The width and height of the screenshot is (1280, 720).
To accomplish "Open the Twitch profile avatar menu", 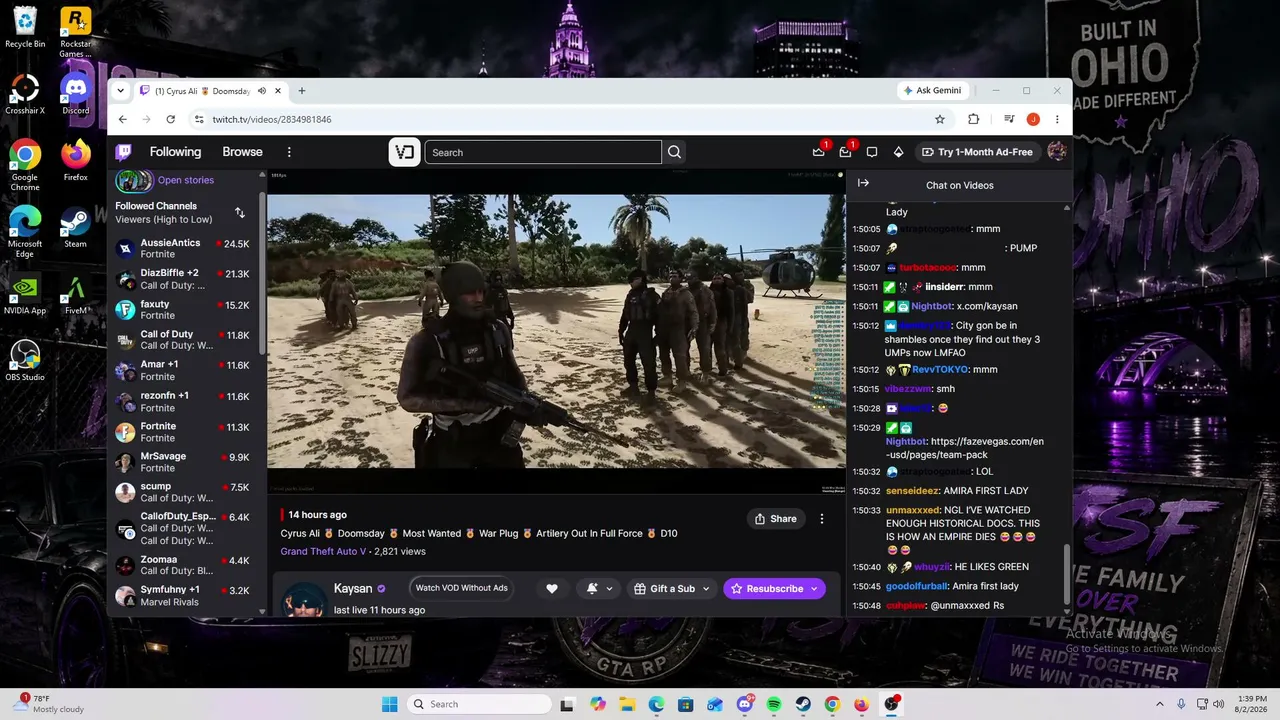I will [x=1056, y=152].
